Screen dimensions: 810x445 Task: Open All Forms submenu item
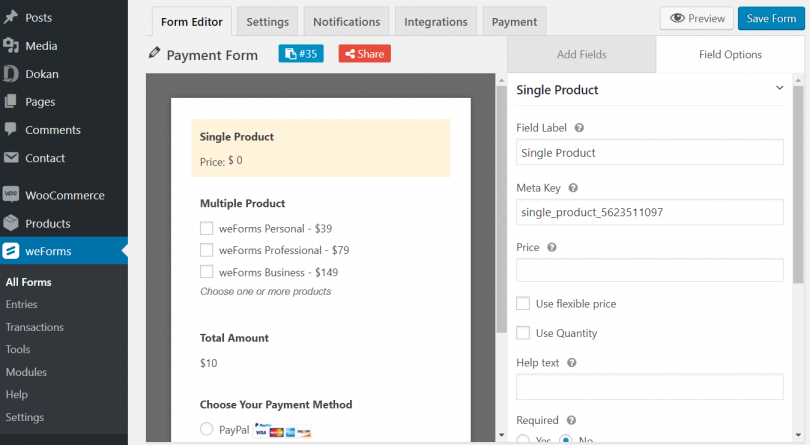[x=28, y=282]
